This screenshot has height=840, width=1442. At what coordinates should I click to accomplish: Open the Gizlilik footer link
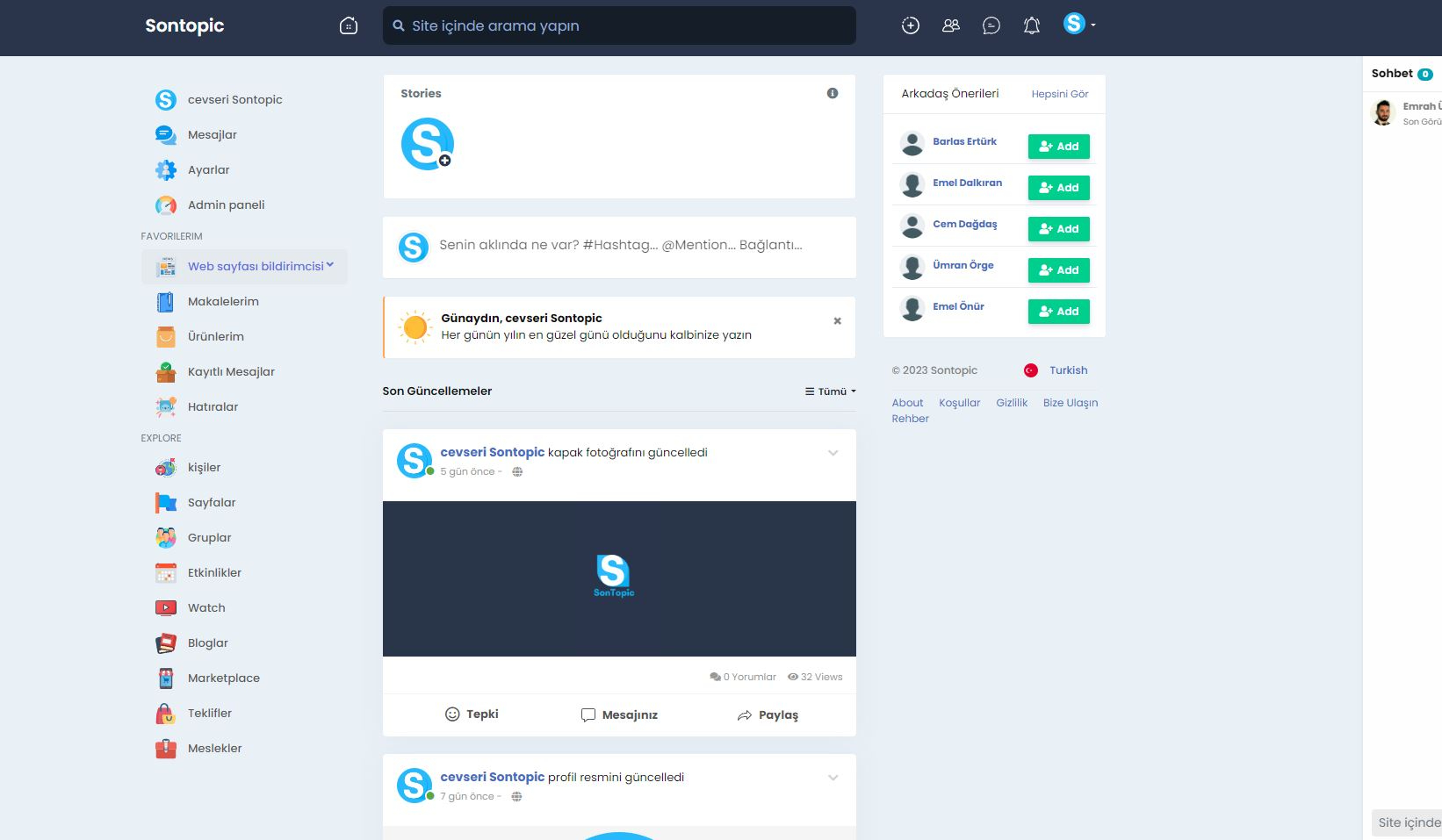tap(1012, 403)
